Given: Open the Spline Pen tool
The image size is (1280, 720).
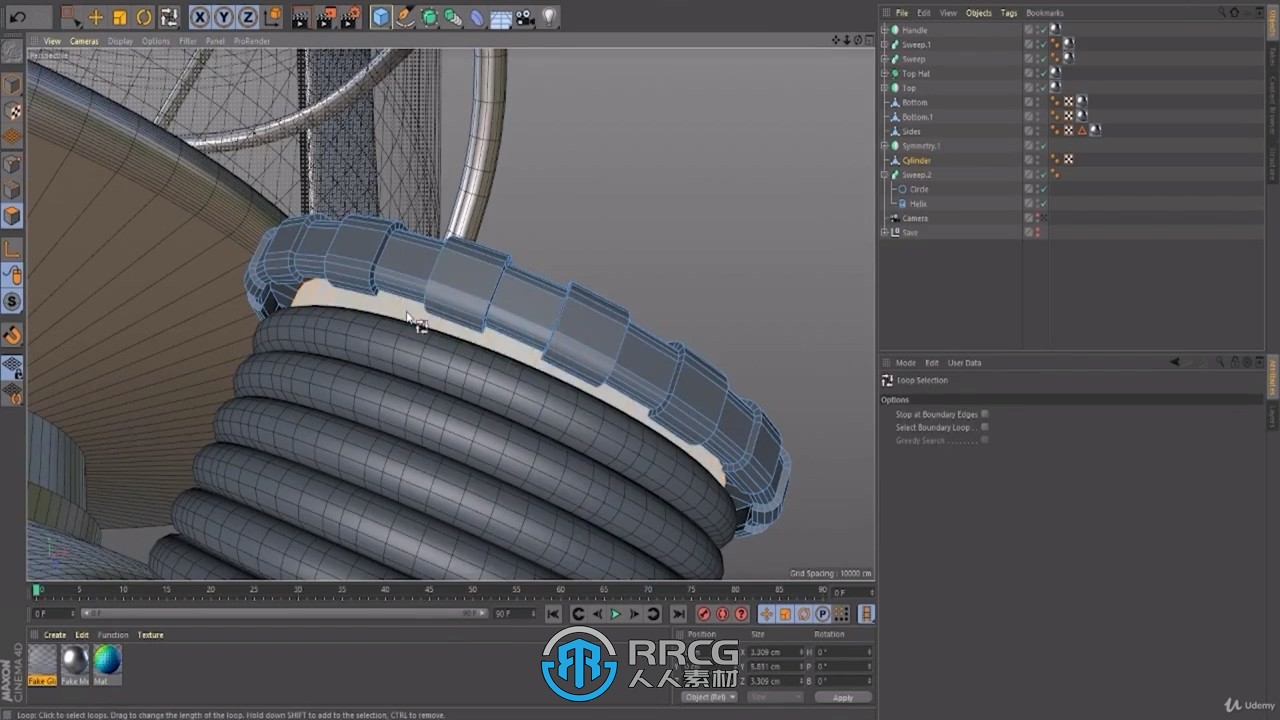Looking at the screenshot, I should click(x=405, y=17).
